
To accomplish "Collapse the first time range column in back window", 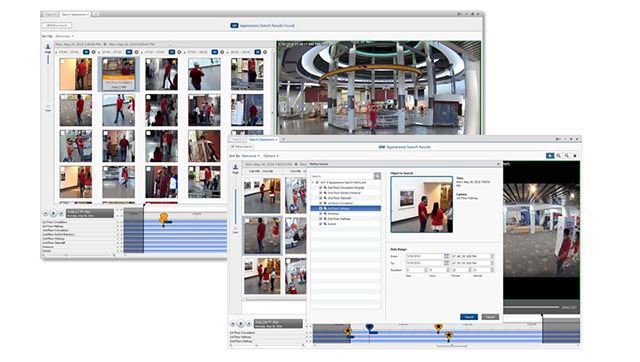I will (x=56, y=52).
